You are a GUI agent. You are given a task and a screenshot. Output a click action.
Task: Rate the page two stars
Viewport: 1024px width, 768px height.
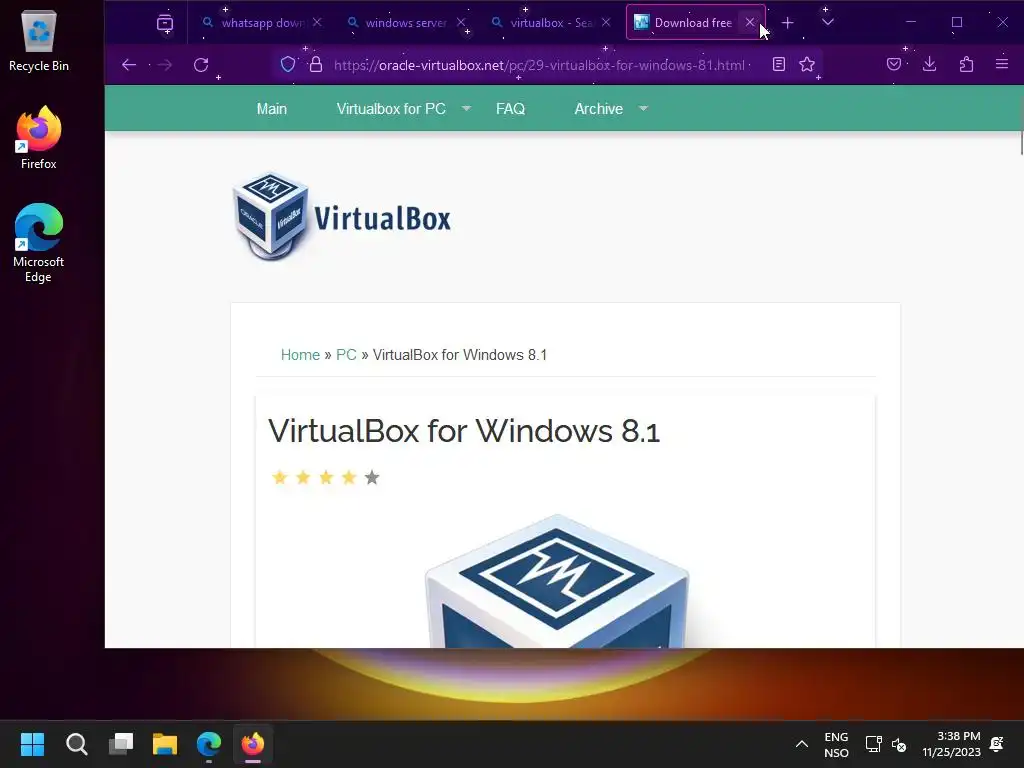[x=303, y=477]
